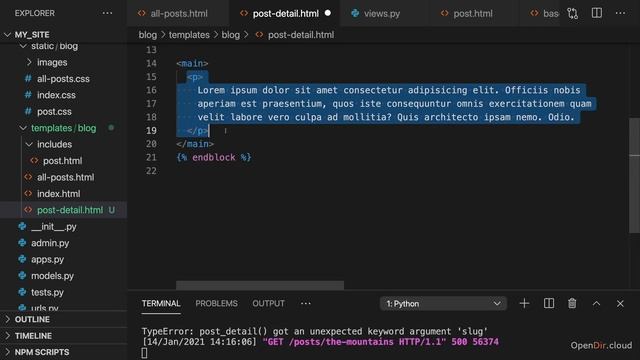640x360 pixels.
Task: Click Python icon on views.py tab
Action: [355, 13]
